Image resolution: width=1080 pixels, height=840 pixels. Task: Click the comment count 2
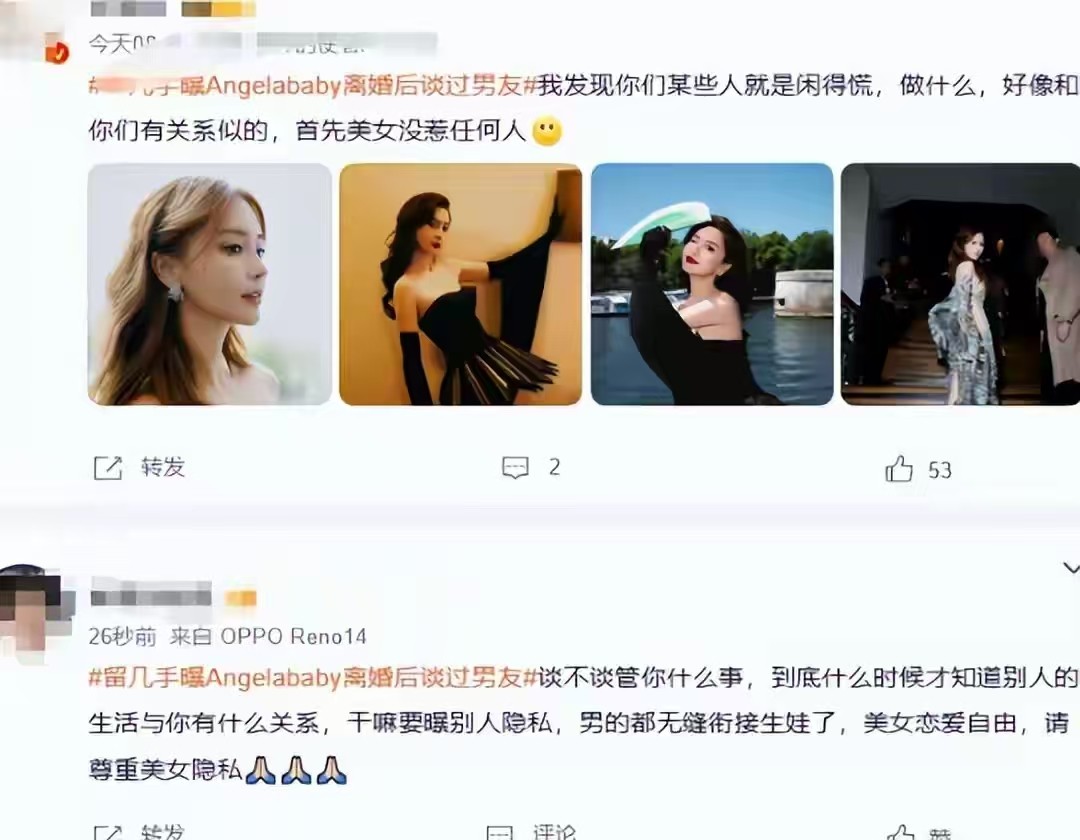click(x=554, y=468)
